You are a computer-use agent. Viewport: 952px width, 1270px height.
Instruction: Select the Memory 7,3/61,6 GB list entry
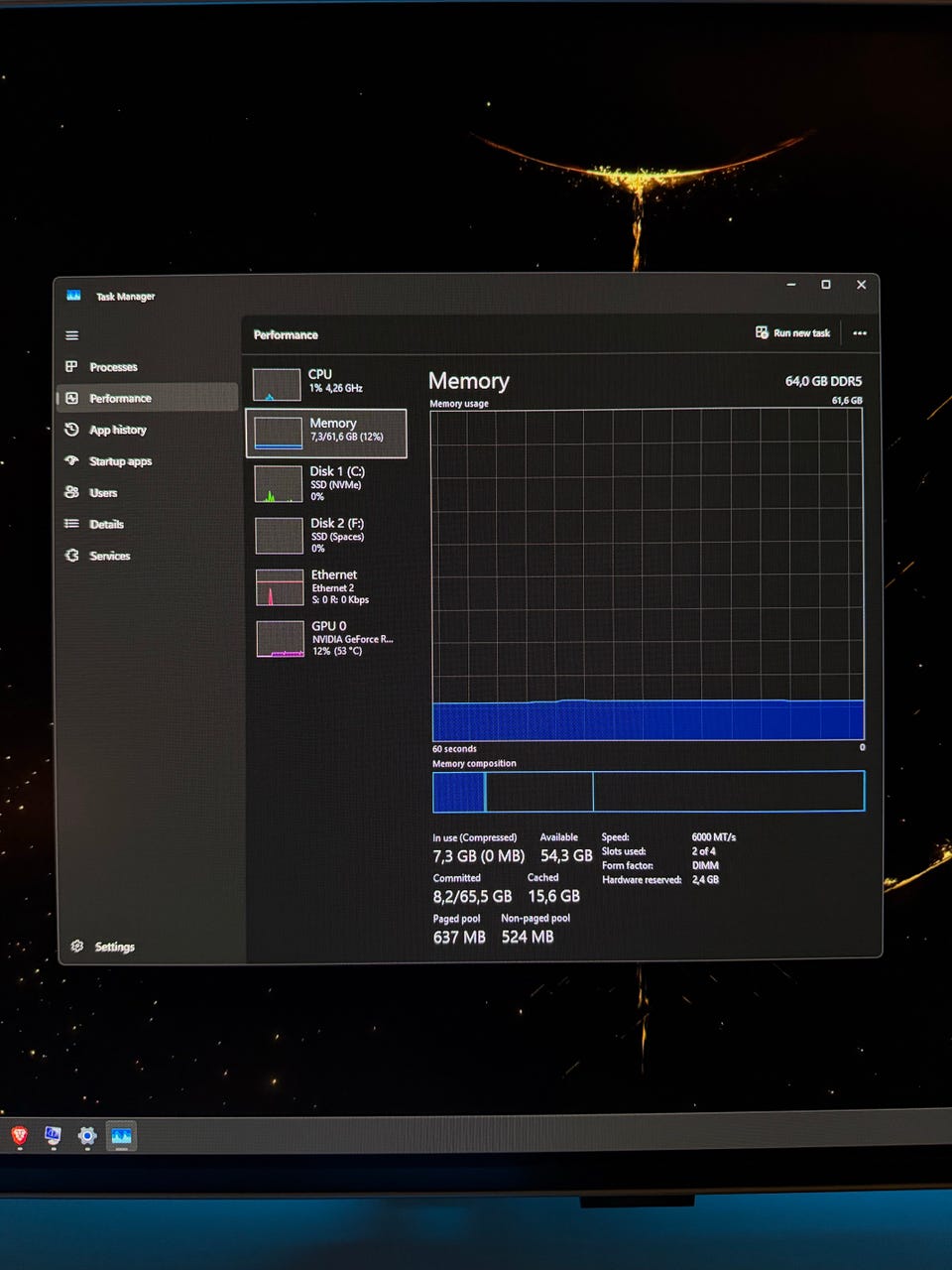pyautogui.click(x=326, y=433)
